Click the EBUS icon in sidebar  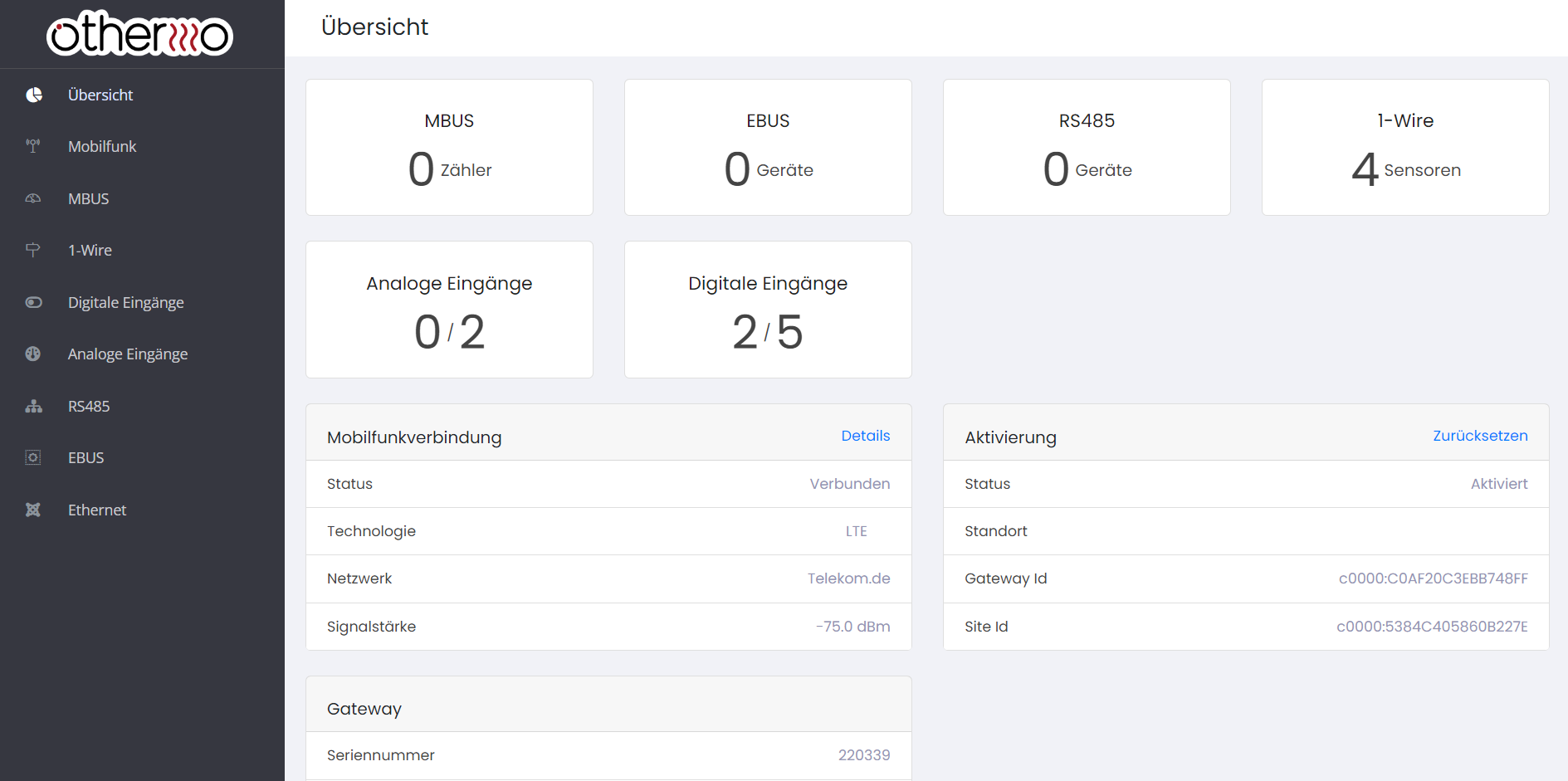(x=33, y=457)
